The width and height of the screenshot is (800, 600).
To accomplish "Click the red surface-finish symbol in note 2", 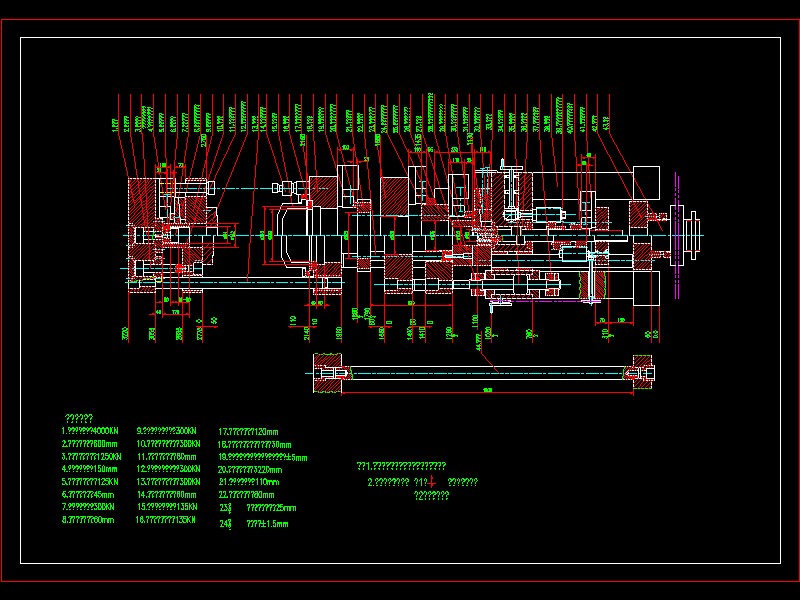I will click(432, 482).
